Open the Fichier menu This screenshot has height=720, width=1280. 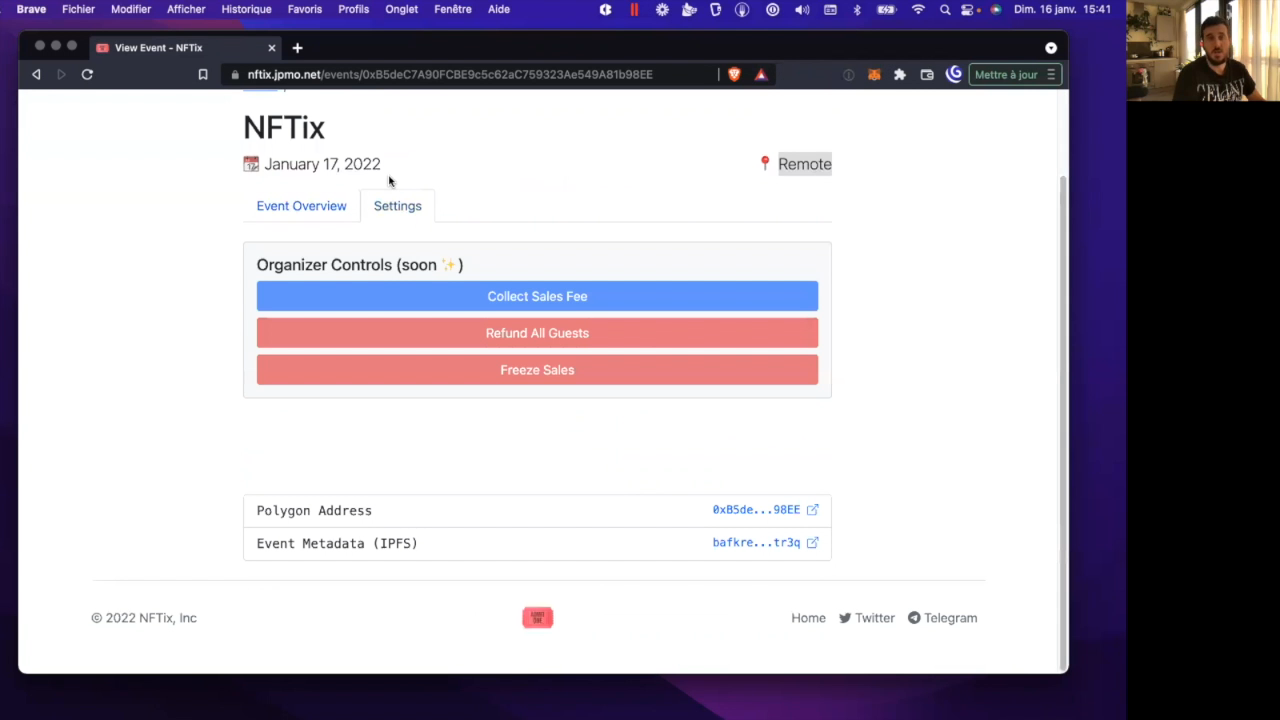click(x=78, y=9)
